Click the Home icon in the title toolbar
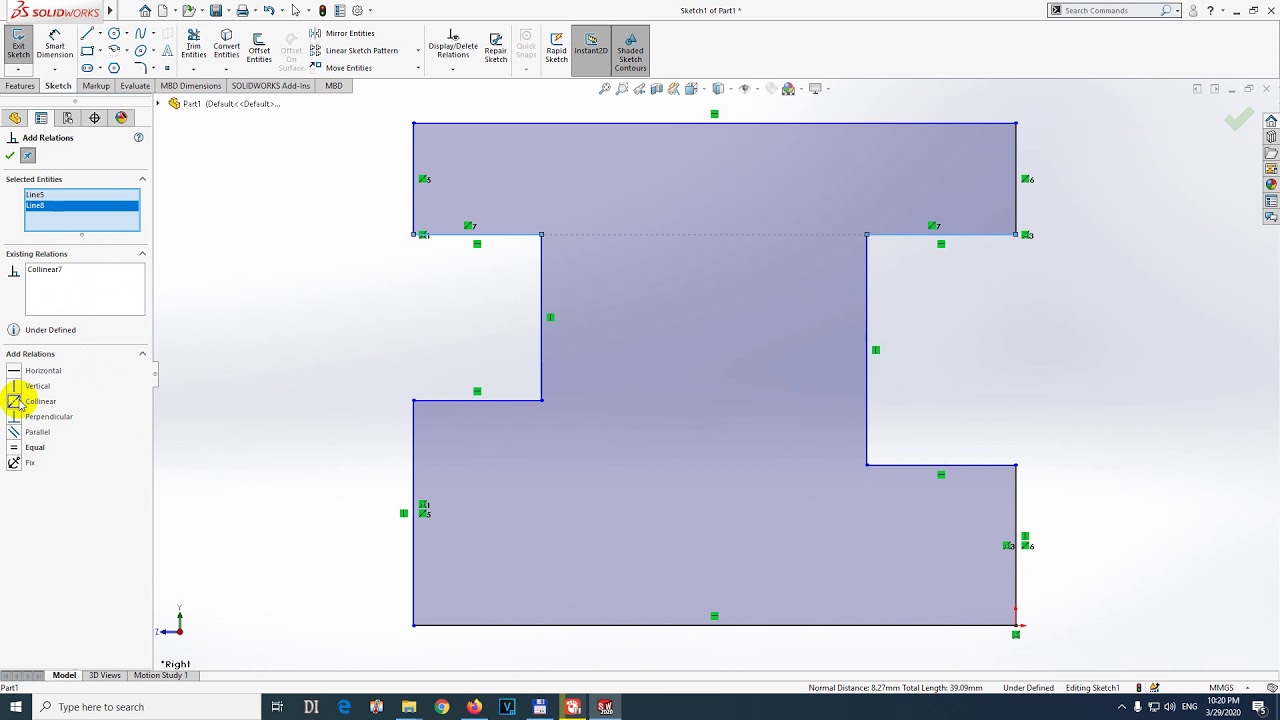 coord(145,10)
